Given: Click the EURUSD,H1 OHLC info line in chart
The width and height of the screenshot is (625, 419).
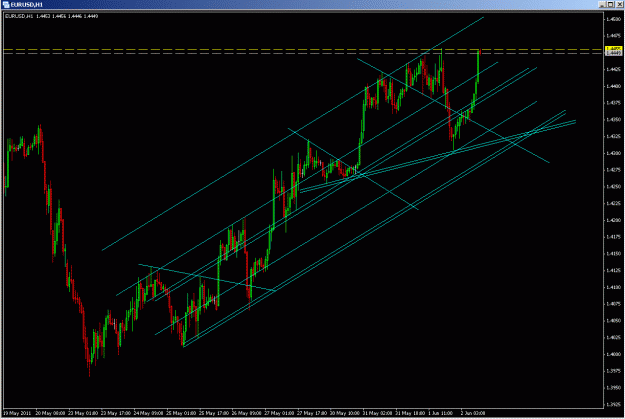Looking at the screenshot, I should [x=52, y=16].
